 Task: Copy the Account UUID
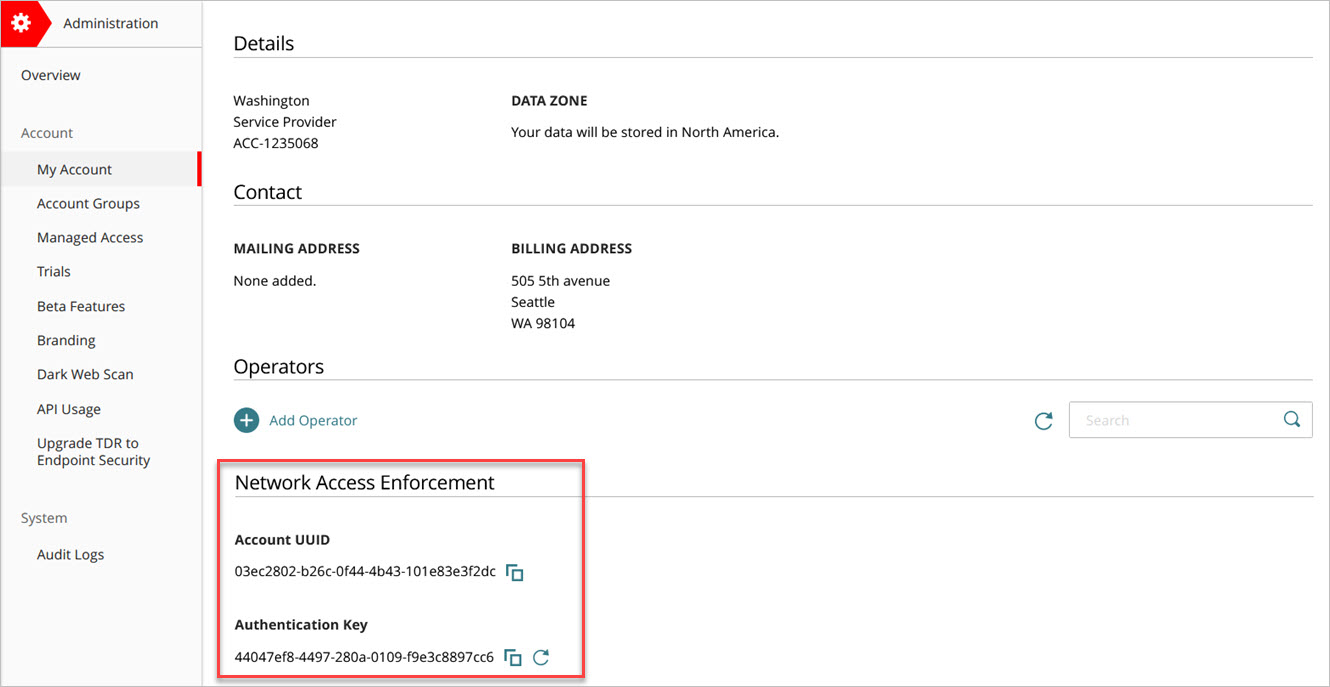pos(514,572)
